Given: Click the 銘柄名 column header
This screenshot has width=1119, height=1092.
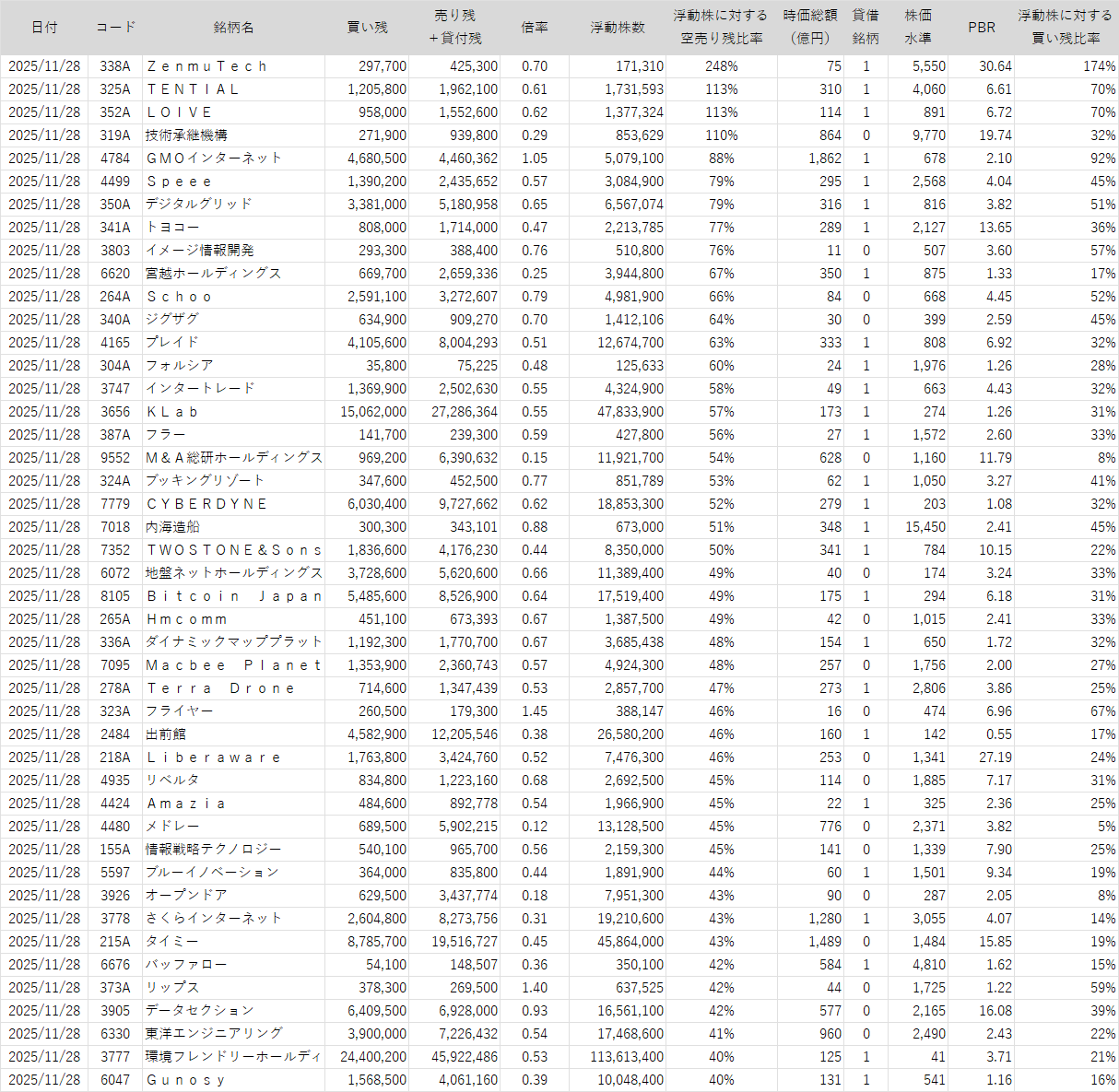Looking at the screenshot, I should [x=233, y=28].
